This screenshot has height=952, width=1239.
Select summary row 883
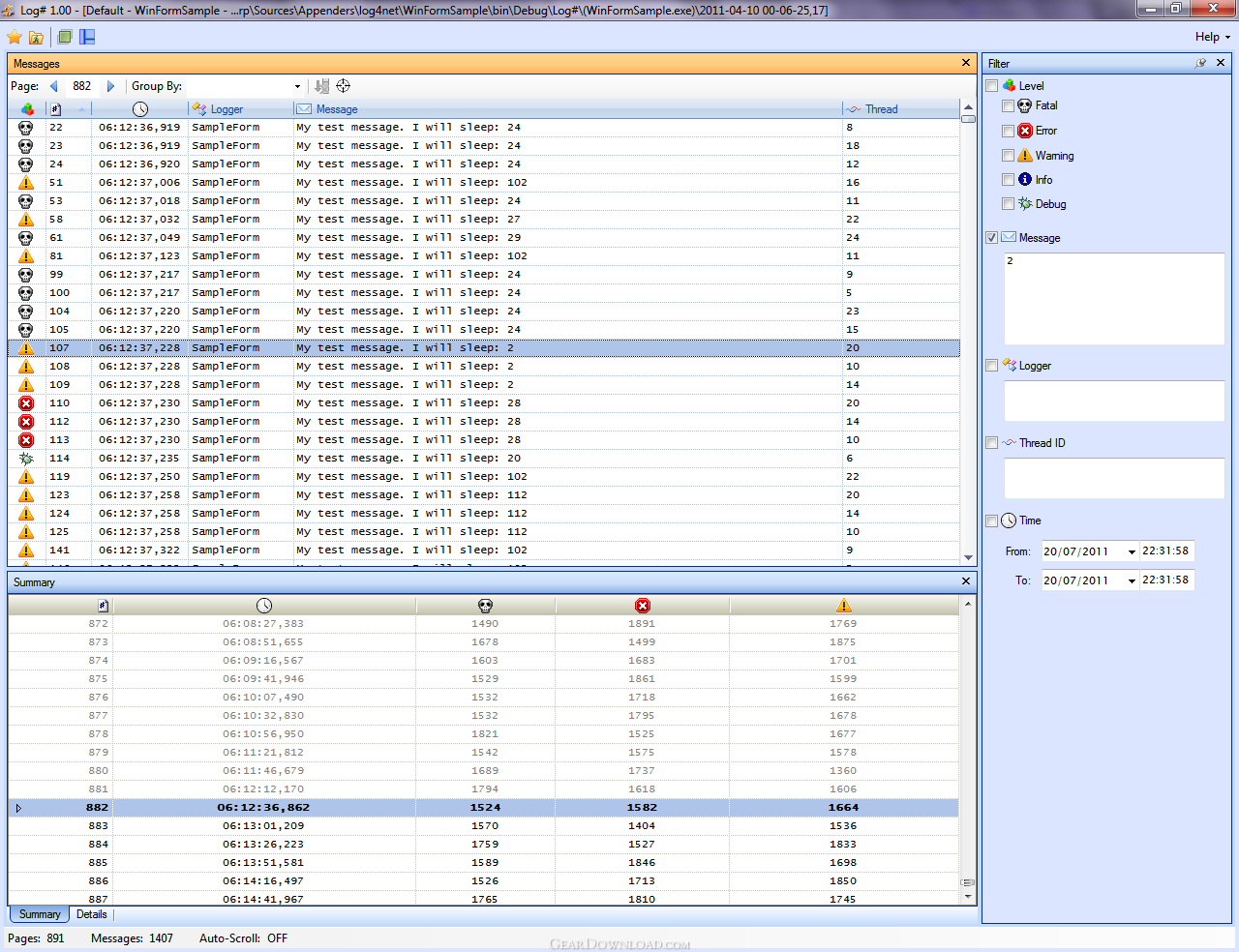pyautogui.click(x=484, y=826)
